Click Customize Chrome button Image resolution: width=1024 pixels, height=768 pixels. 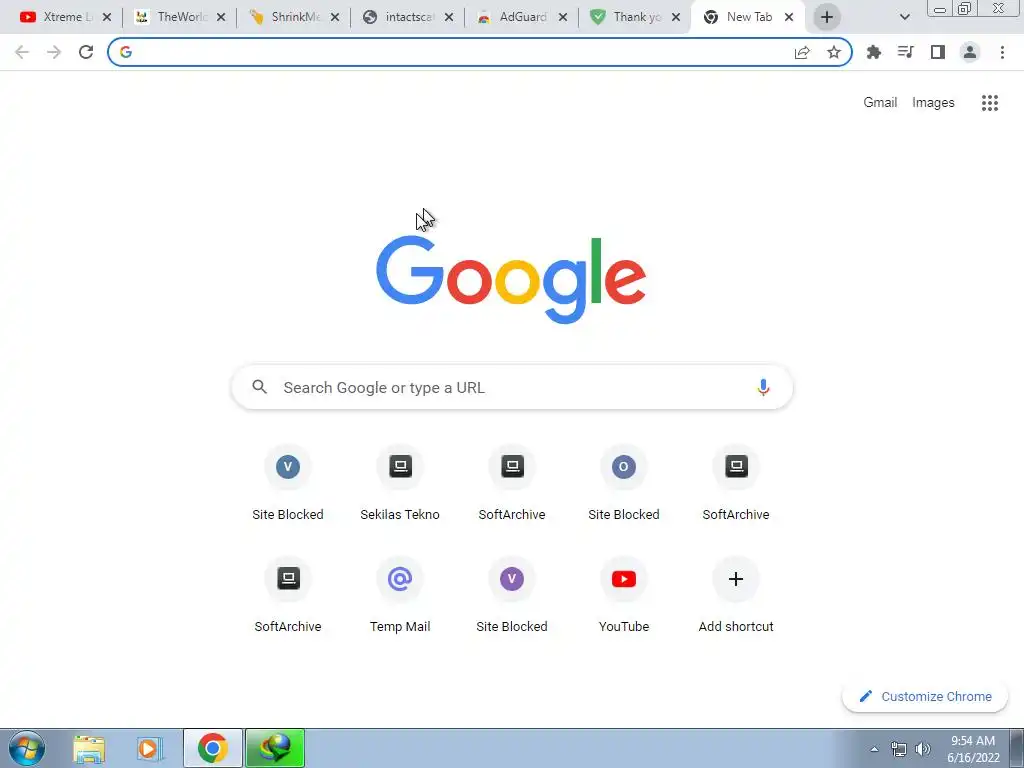click(925, 696)
